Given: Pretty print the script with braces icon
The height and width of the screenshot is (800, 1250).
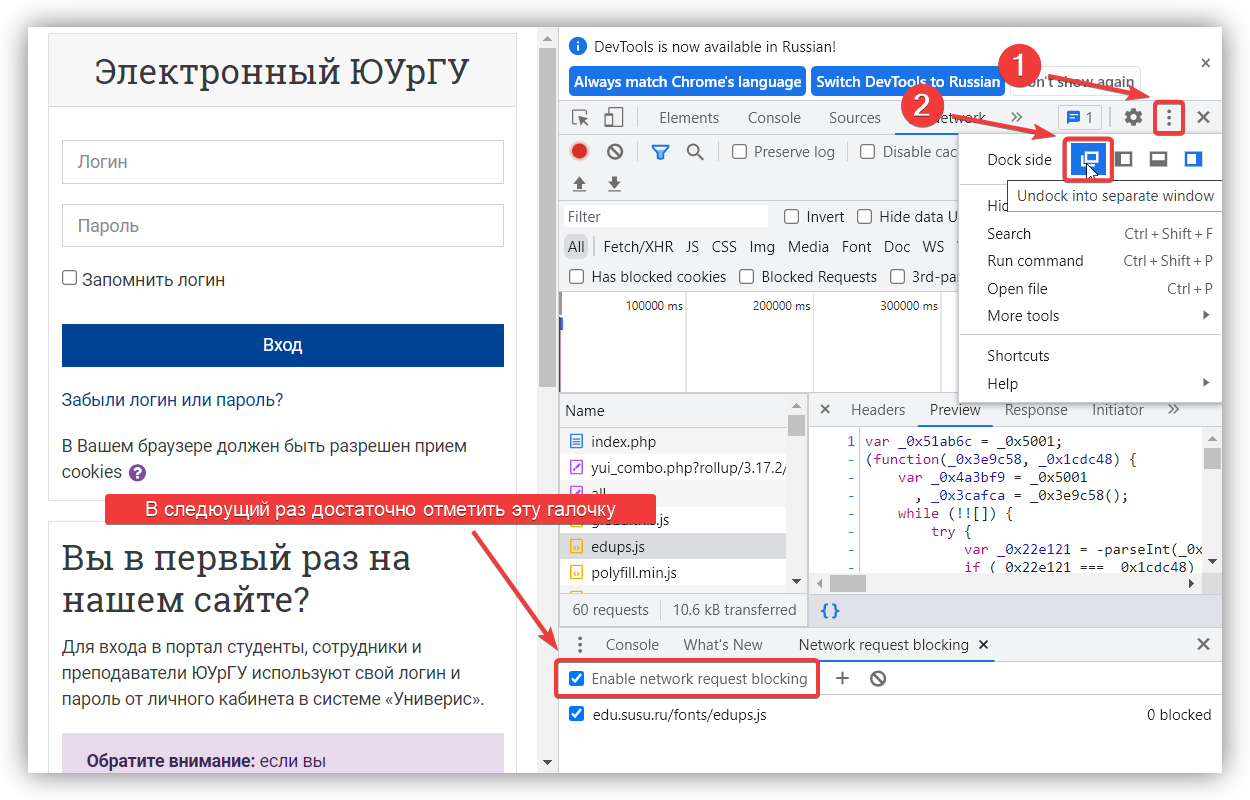Looking at the screenshot, I should coord(830,609).
